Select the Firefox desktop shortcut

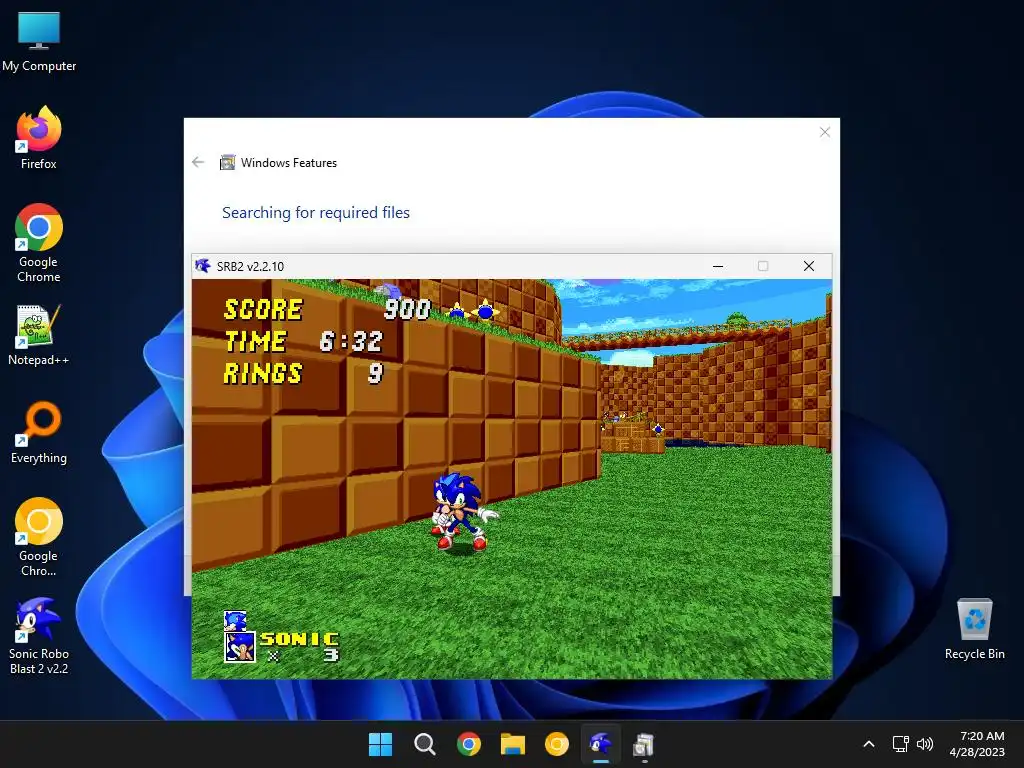[39, 138]
